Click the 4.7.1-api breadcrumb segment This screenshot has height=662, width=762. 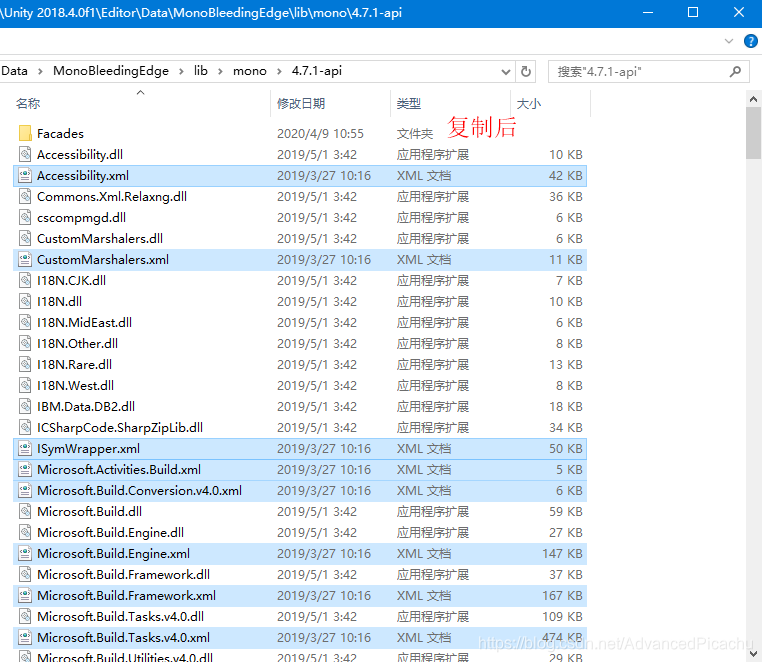pyautogui.click(x=317, y=71)
